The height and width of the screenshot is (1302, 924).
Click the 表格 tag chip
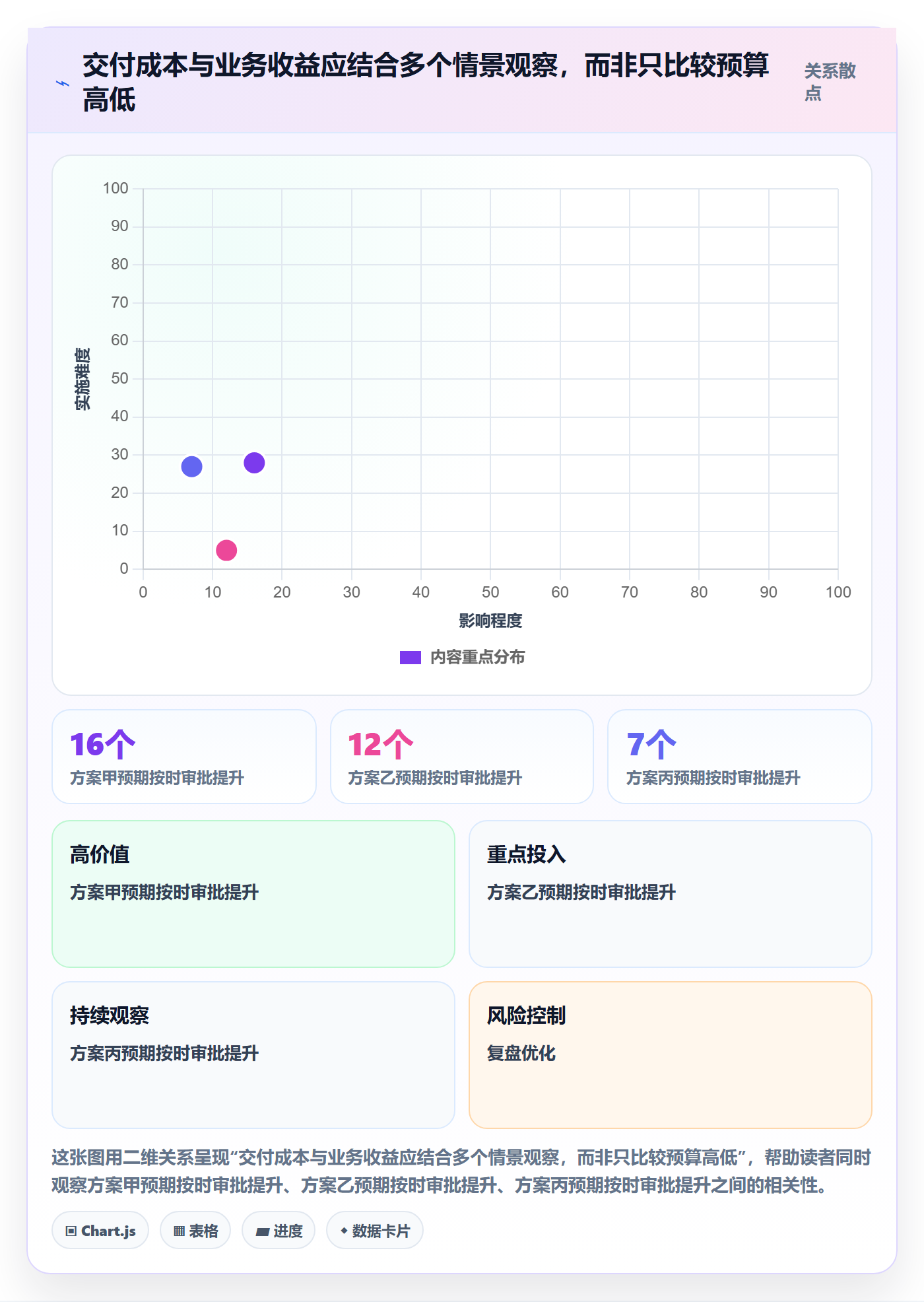pyautogui.click(x=195, y=1231)
